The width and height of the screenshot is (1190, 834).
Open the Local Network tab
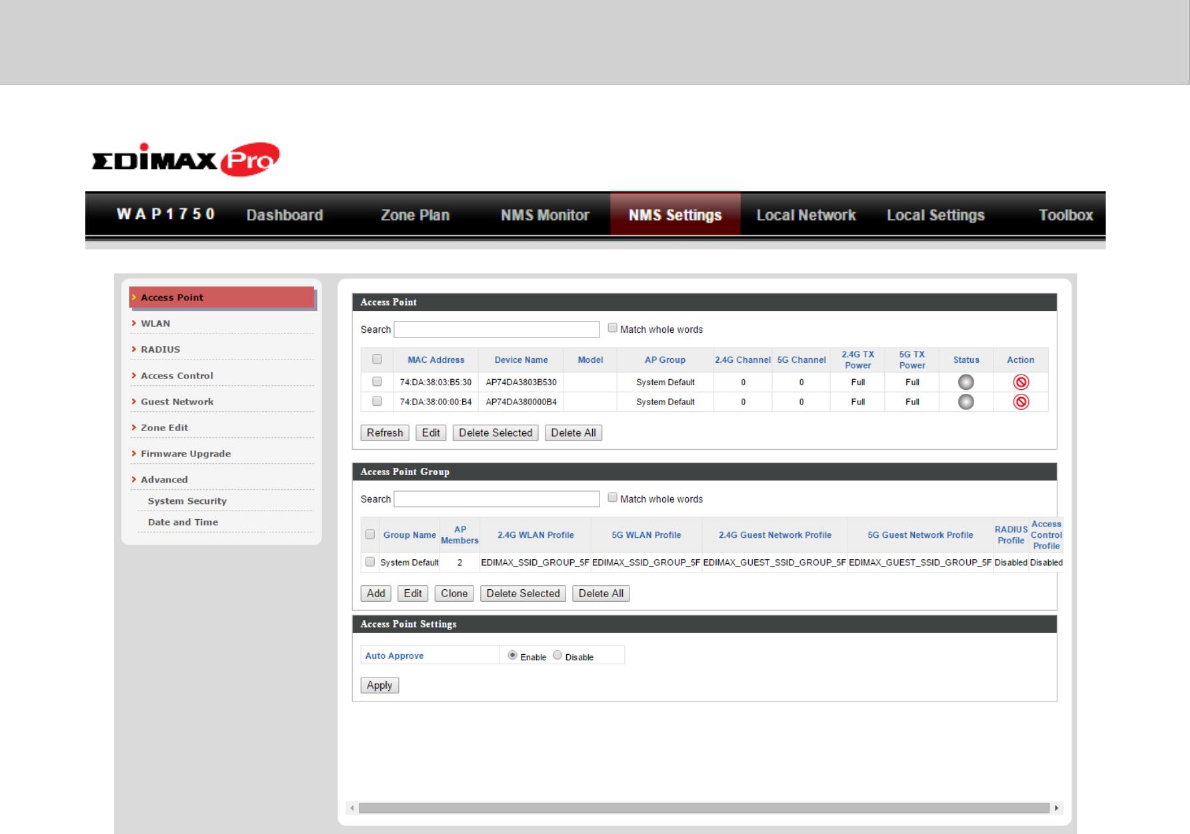(806, 215)
